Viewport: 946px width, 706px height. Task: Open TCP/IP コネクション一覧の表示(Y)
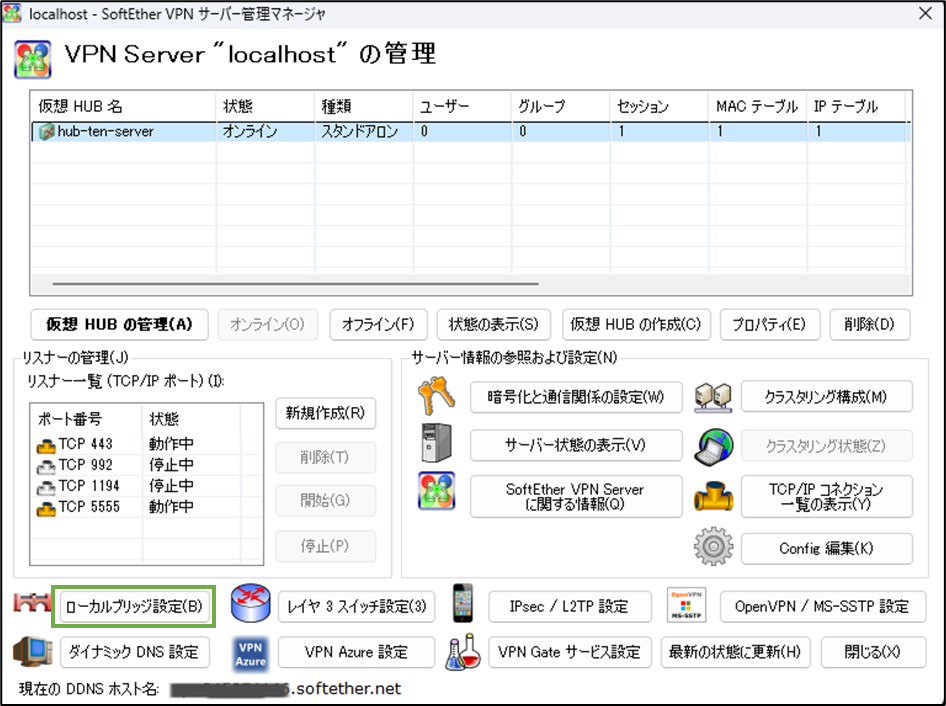(x=827, y=497)
